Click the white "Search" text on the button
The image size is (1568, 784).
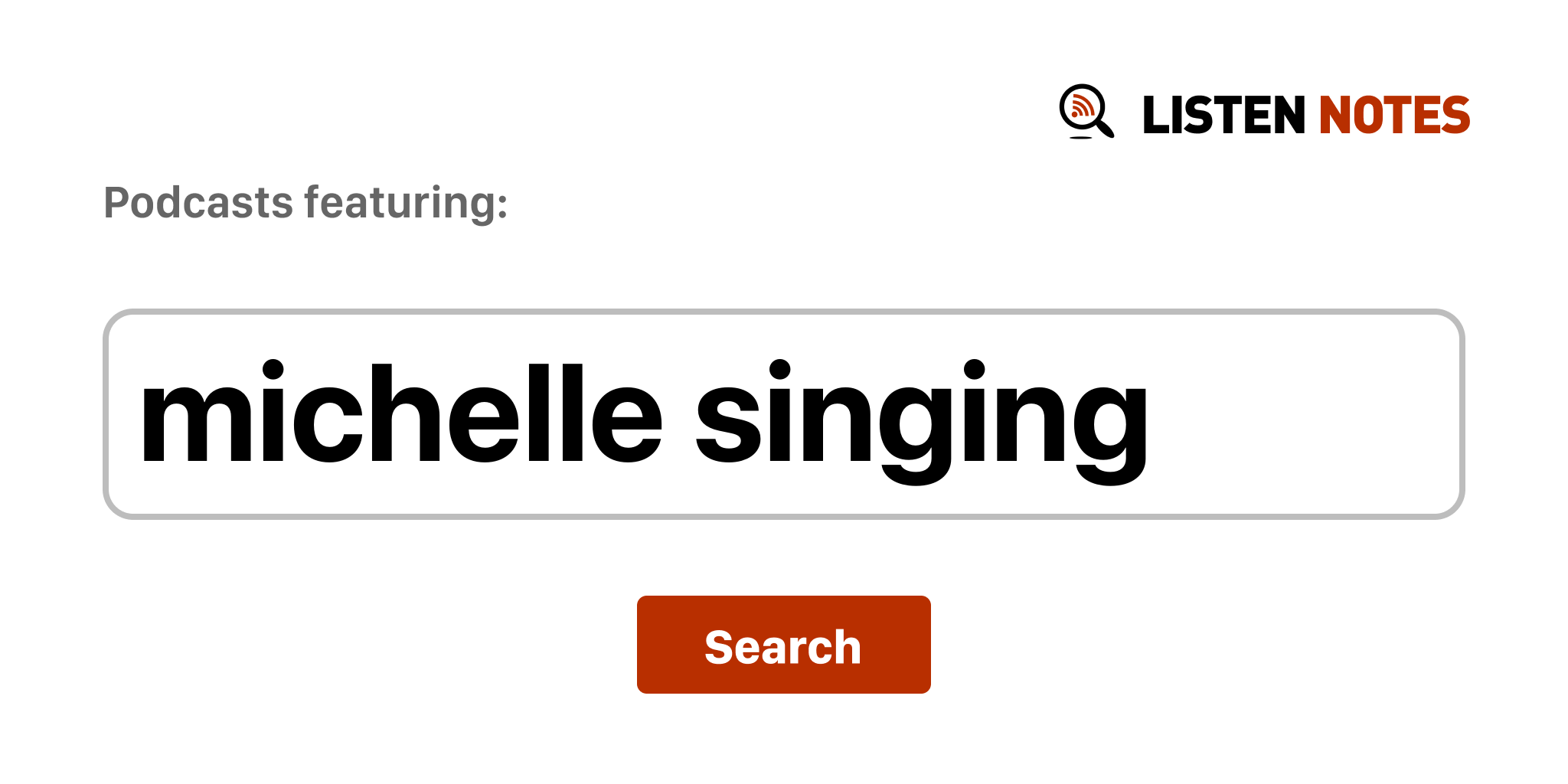coord(782,647)
